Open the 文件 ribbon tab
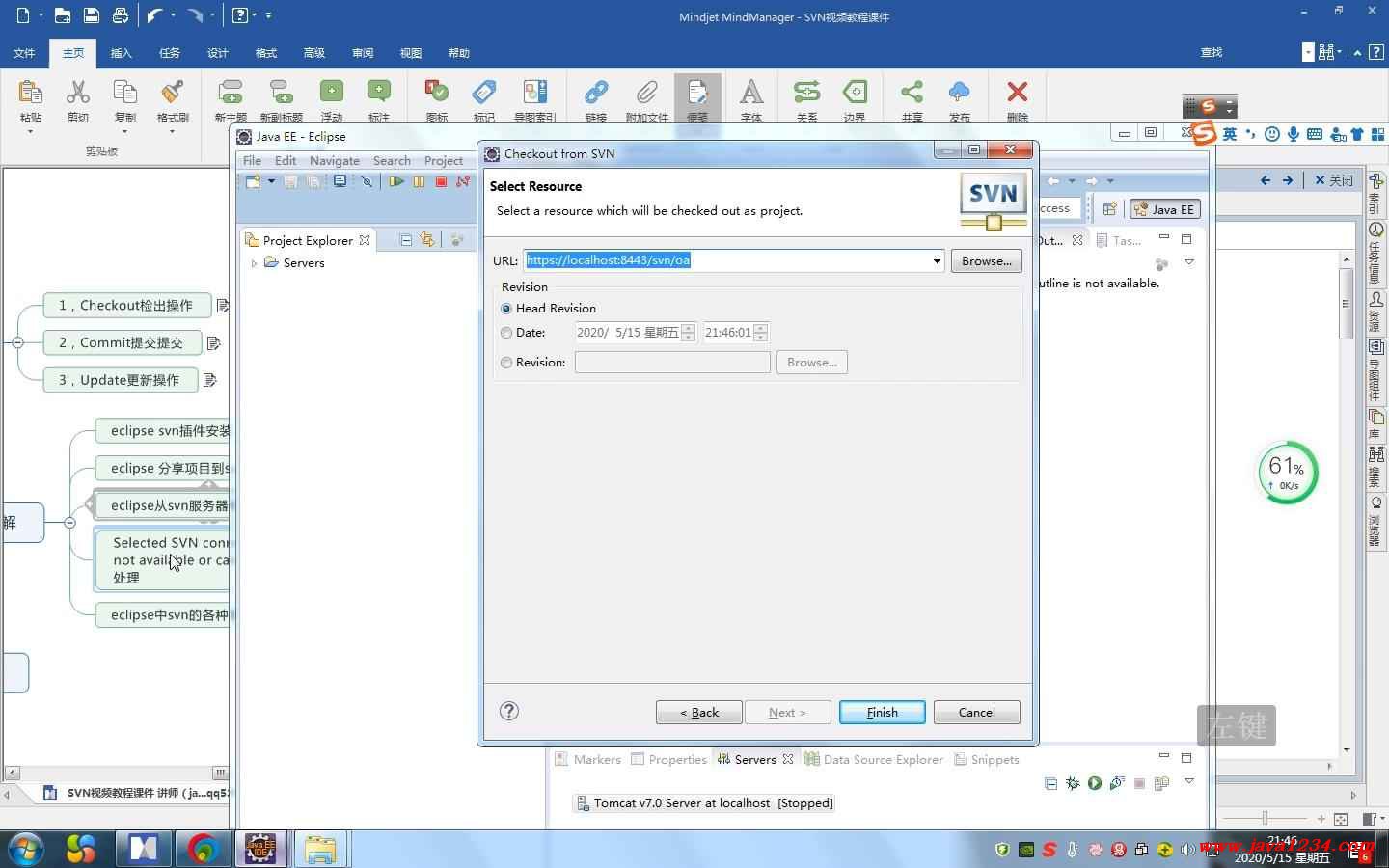The height and width of the screenshot is (868, 1389). [24, 53]
